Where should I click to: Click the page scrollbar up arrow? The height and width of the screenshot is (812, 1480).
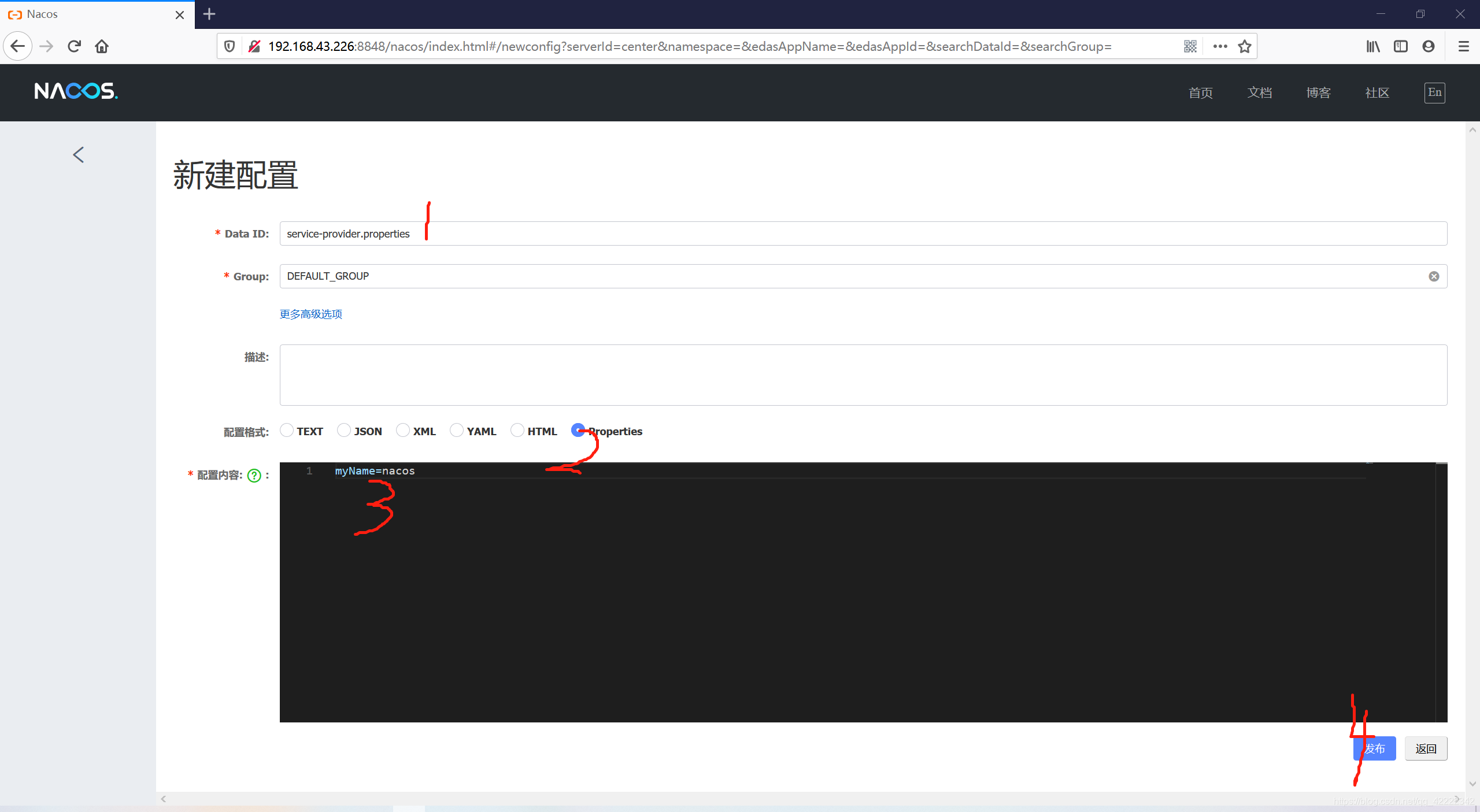[x=1472, y=130]
